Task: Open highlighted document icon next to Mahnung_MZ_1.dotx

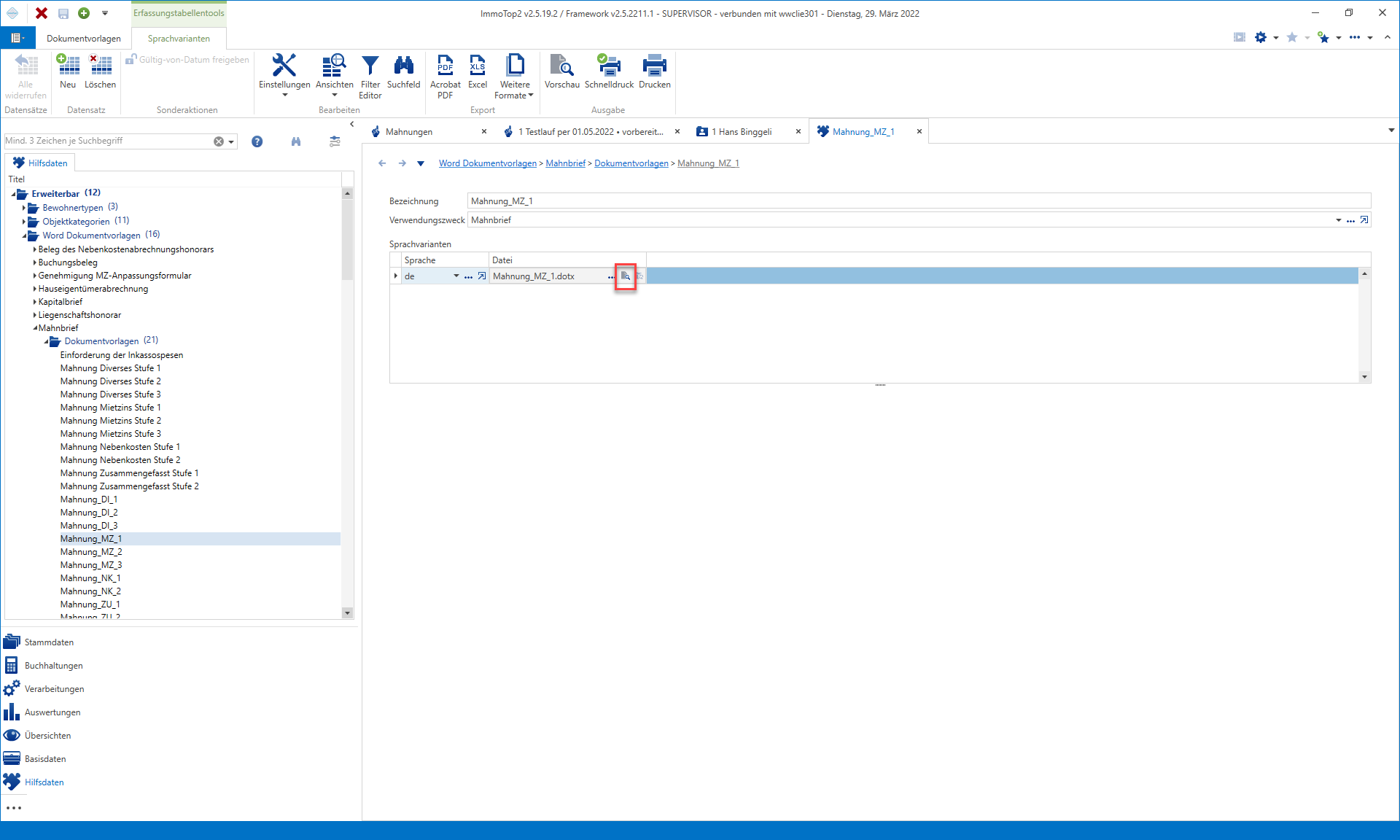Action: pyautogui.click(x=626, y=276)
